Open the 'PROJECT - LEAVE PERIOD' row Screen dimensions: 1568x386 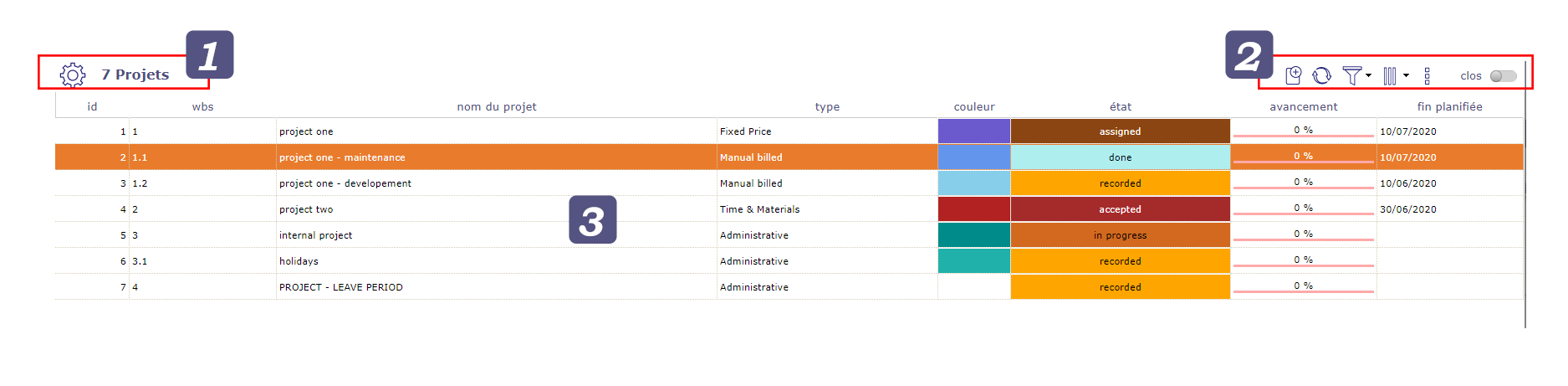coord(789,287)
